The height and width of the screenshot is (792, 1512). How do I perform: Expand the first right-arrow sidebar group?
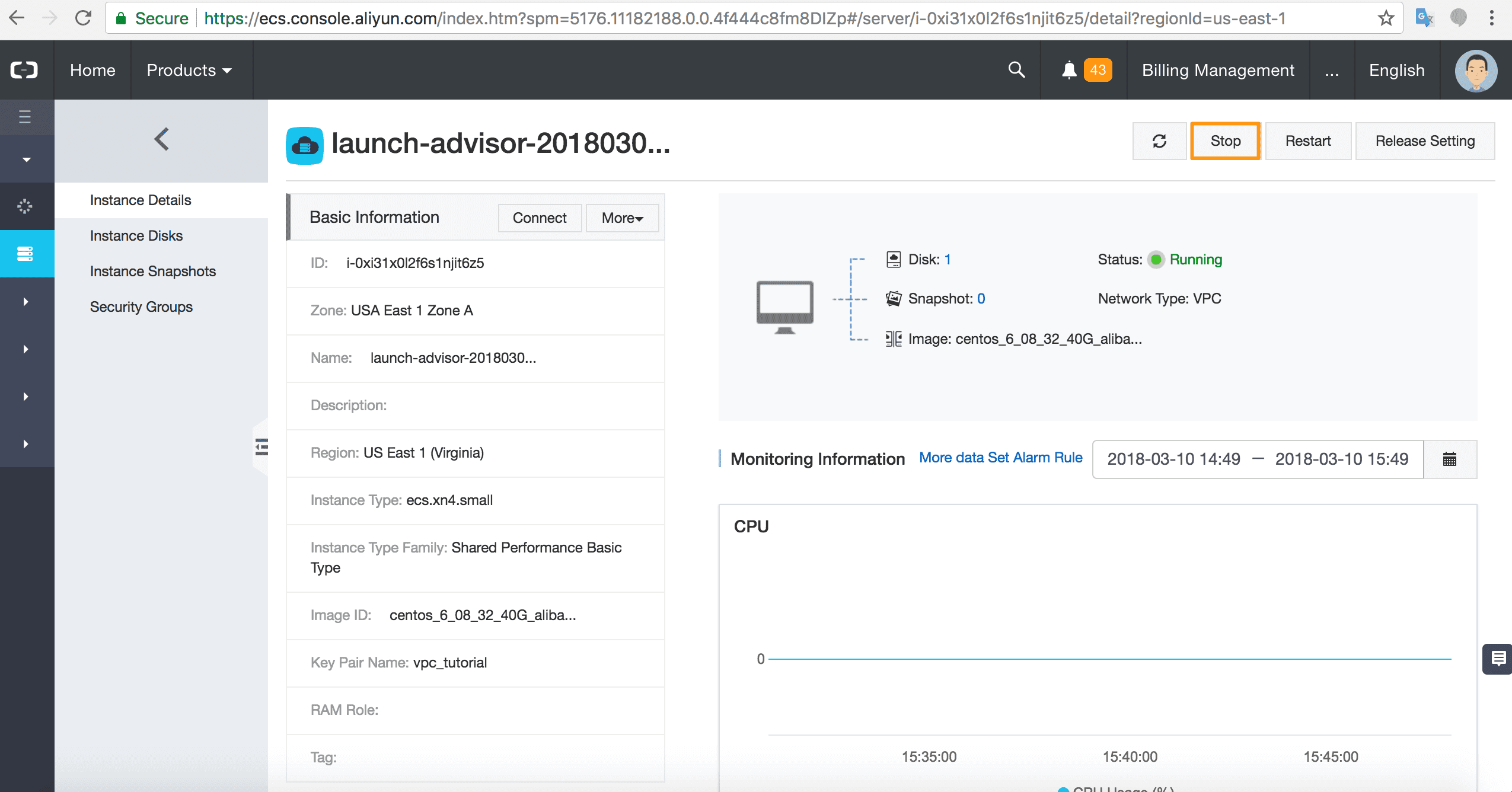(25, 302)
